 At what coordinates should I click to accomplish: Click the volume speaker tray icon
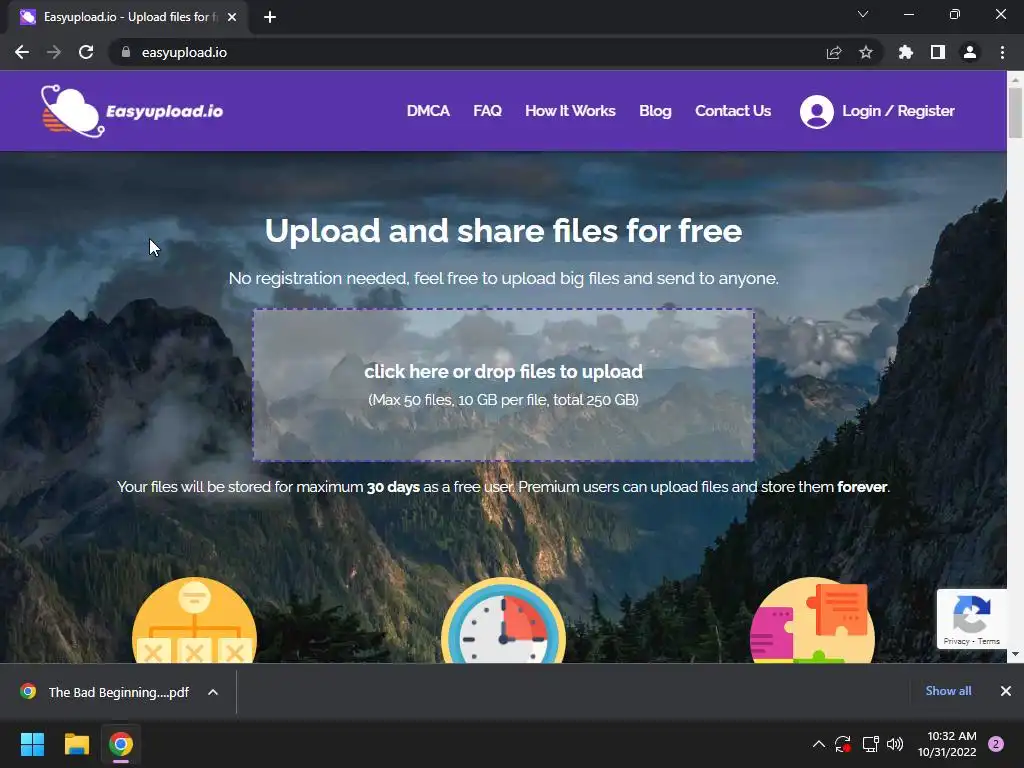[x=895, y=744]
